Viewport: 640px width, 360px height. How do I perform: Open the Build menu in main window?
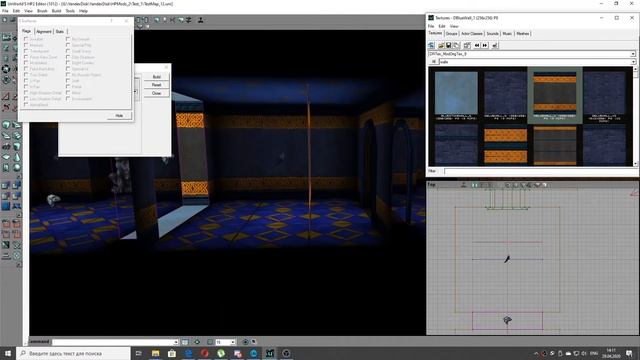[56, 11]
